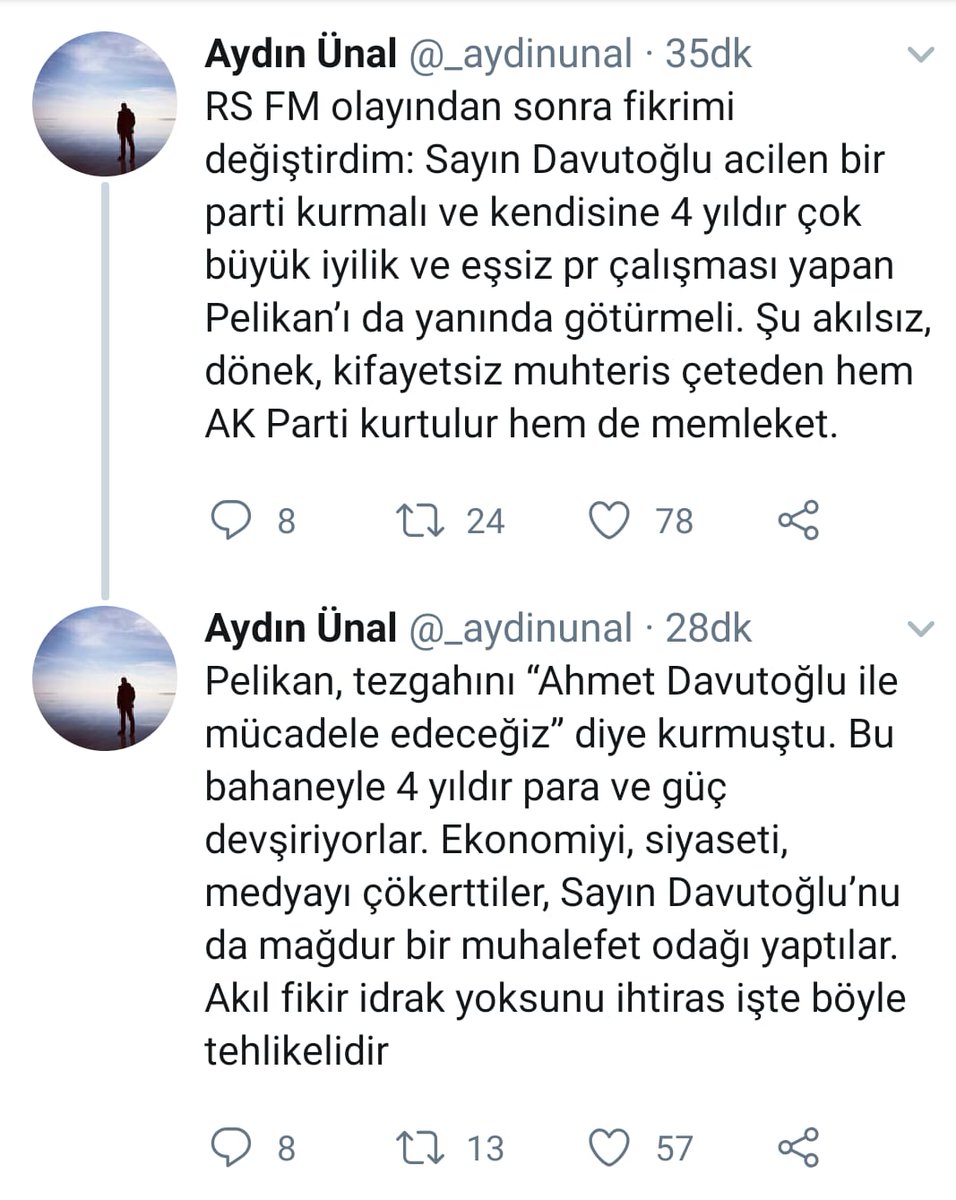
Task: Like the tweet with 78 likes
Action: (x=608, y=521)
